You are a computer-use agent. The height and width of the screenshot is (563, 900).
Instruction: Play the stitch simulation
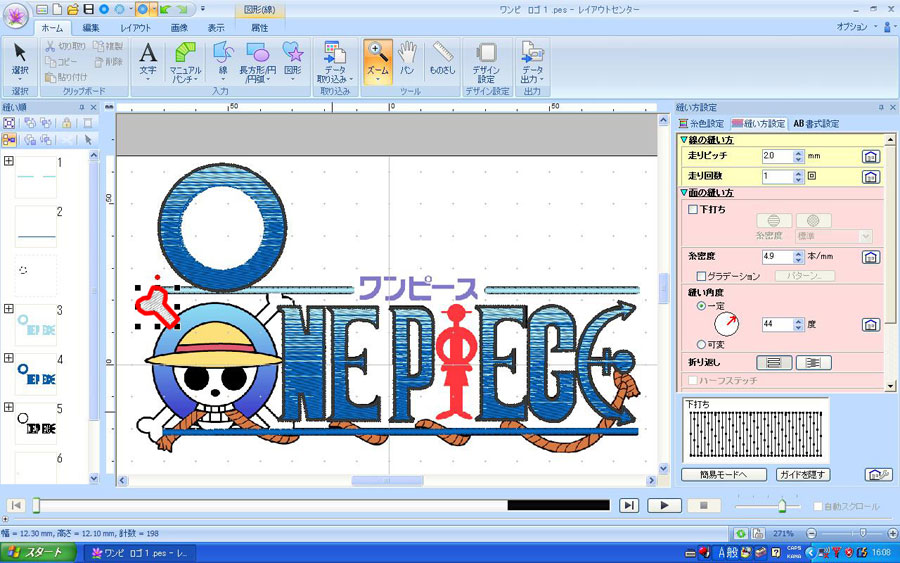pos(664,505)
